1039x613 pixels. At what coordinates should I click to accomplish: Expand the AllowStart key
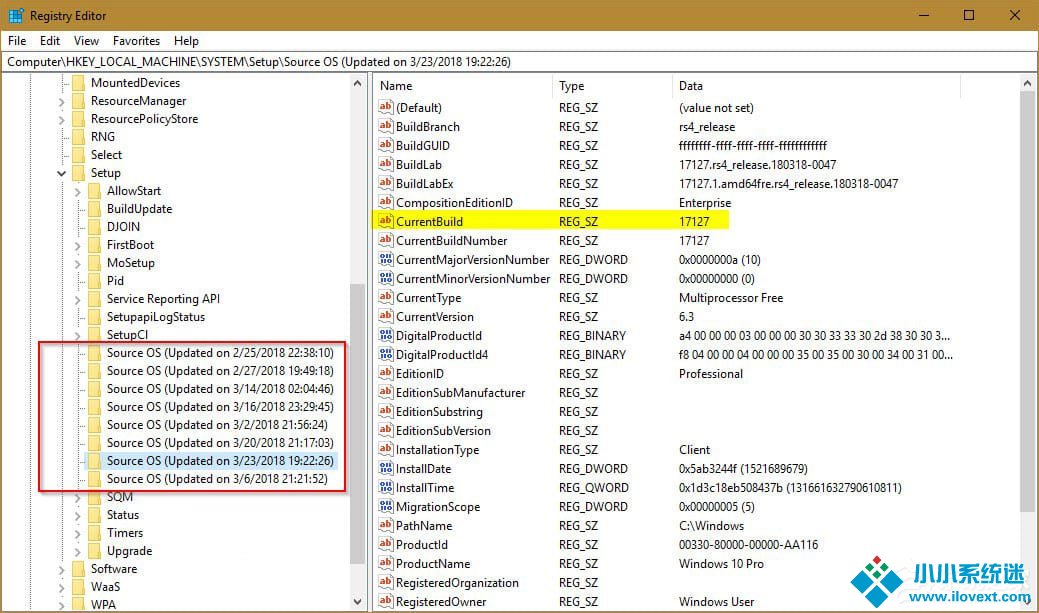click(x=78, y=192)
